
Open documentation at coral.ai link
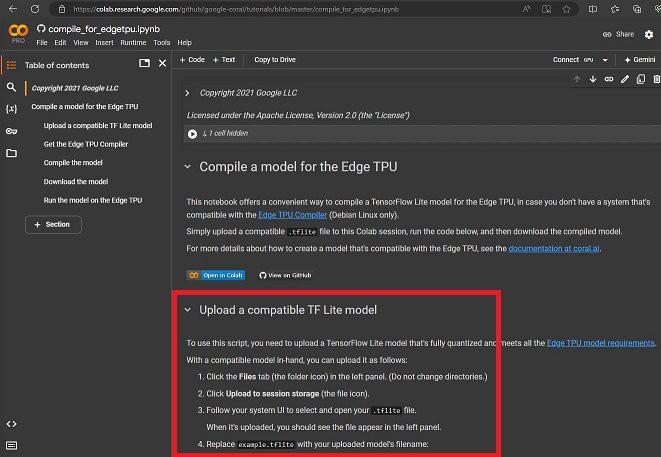[554, 248]
